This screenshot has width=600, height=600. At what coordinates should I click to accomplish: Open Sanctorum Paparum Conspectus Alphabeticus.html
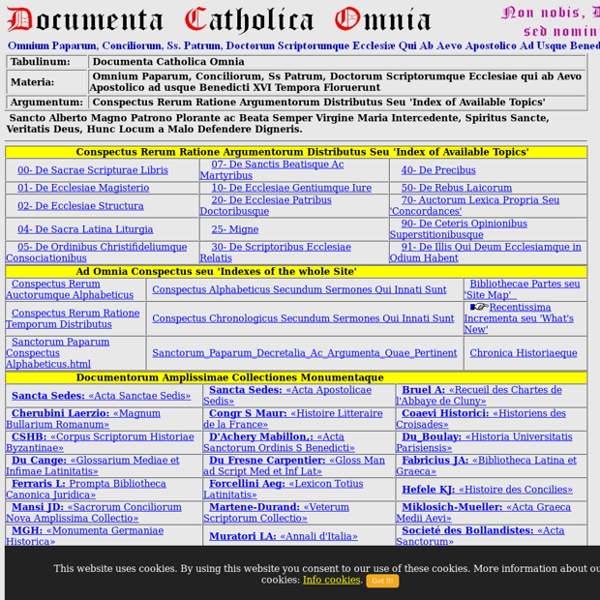coord(57,353)
